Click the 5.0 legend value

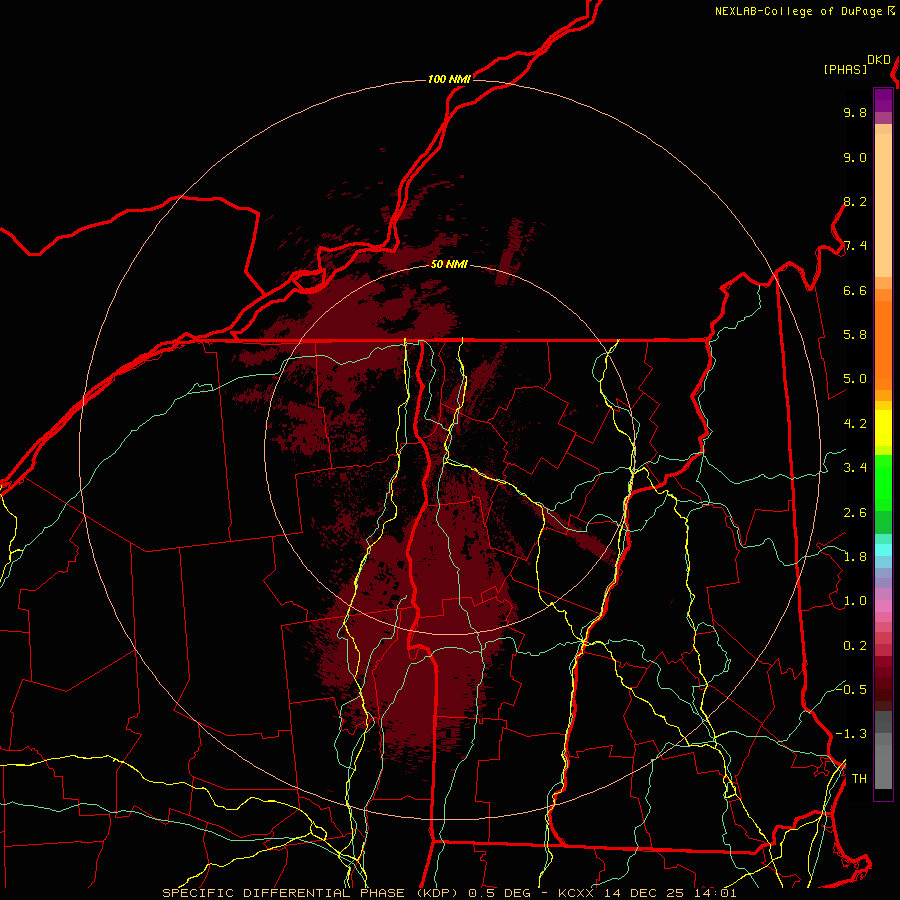(855, 379)
